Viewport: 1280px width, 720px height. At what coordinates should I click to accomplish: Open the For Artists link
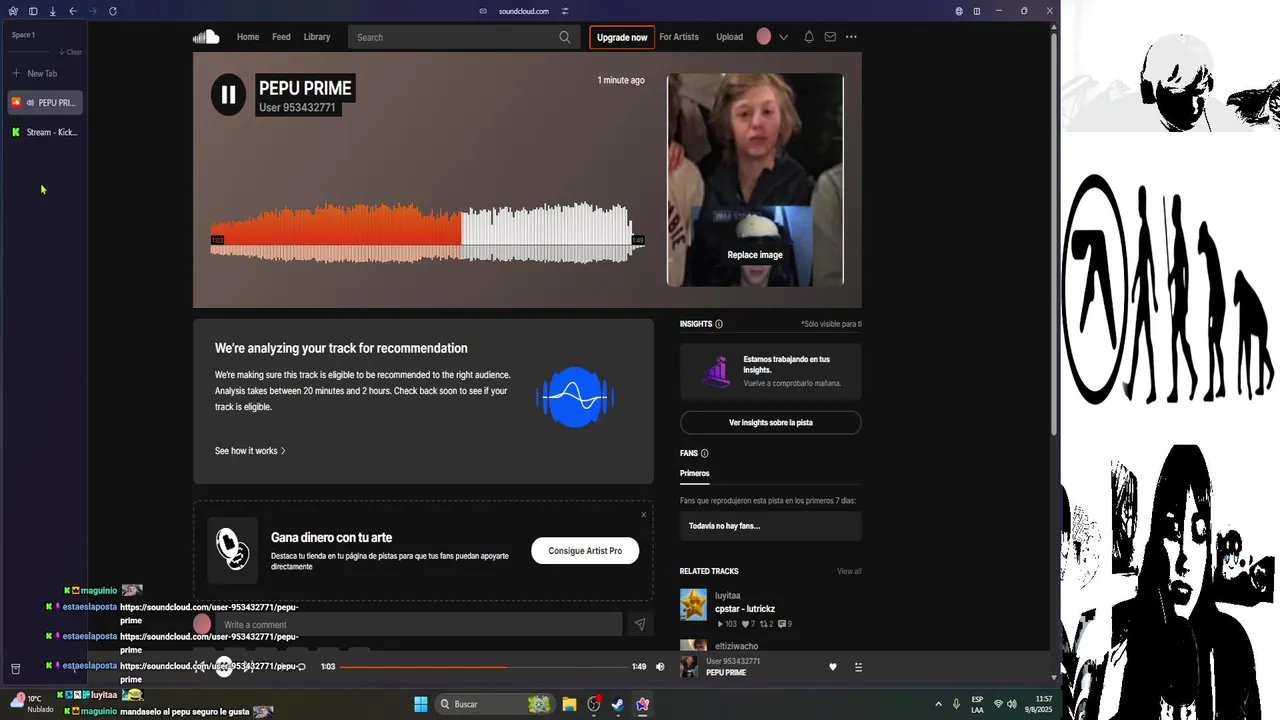coord(679,37)
